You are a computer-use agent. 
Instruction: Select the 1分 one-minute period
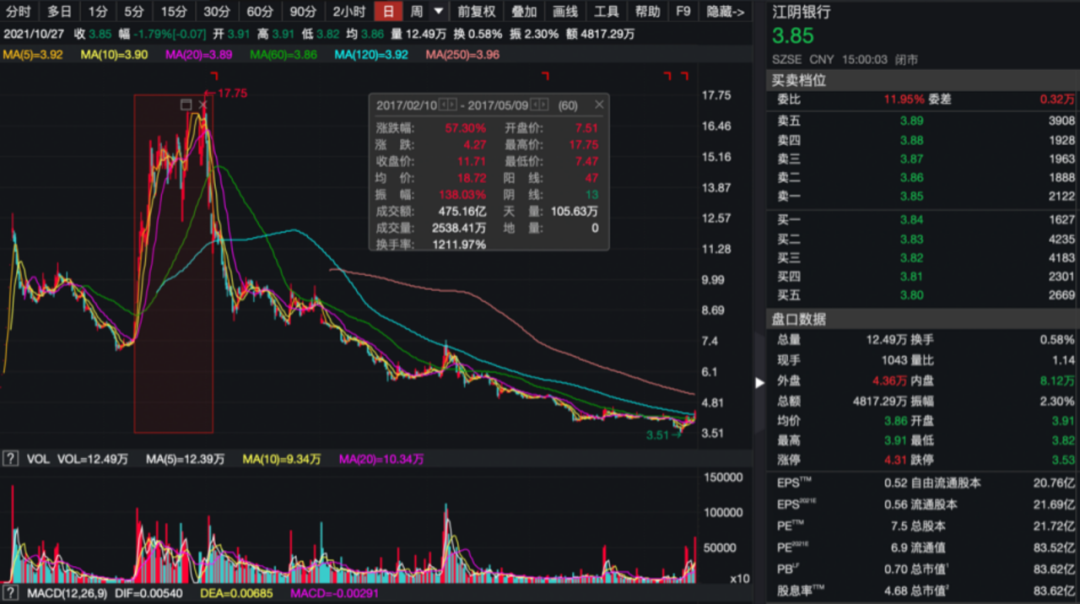[98, 11]
